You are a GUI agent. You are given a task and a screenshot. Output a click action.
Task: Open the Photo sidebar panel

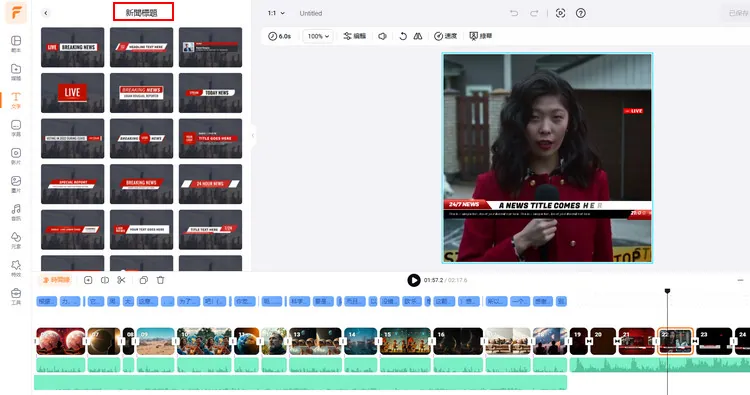pyautogui.click(x=16, y=184)
